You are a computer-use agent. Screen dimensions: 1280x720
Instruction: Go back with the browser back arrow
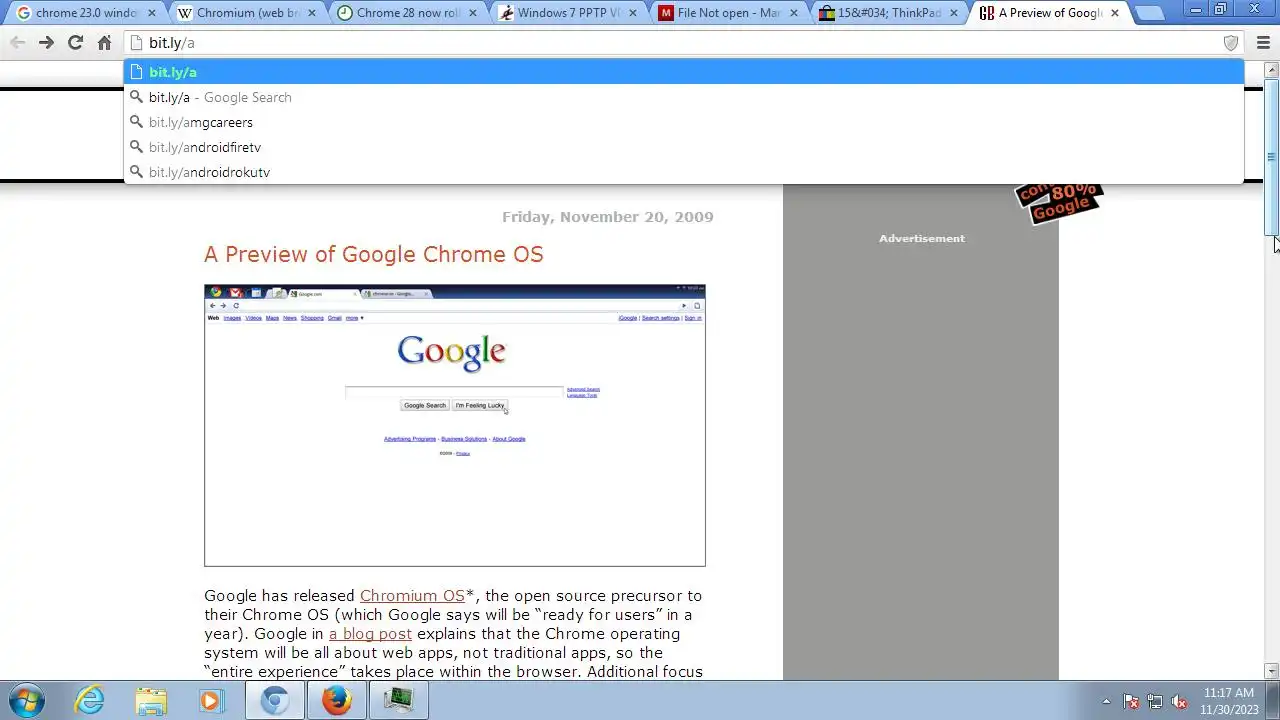pos(17,43)
